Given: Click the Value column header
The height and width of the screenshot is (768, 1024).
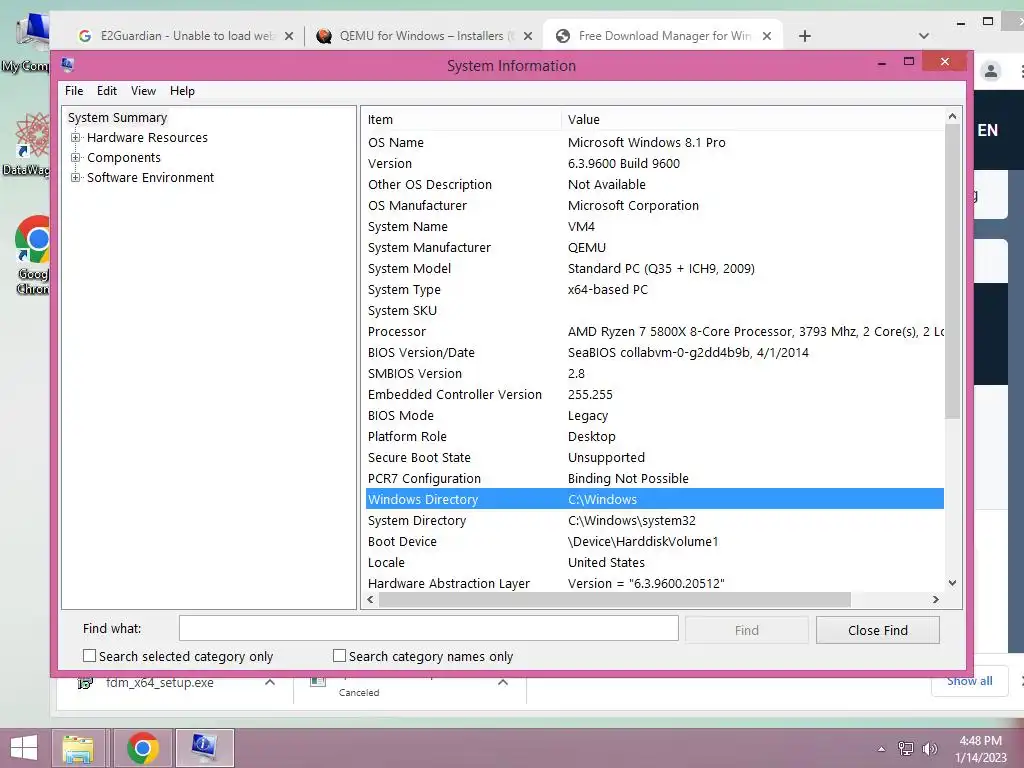Looking at the screenshot, I should [x=752, y=120].
